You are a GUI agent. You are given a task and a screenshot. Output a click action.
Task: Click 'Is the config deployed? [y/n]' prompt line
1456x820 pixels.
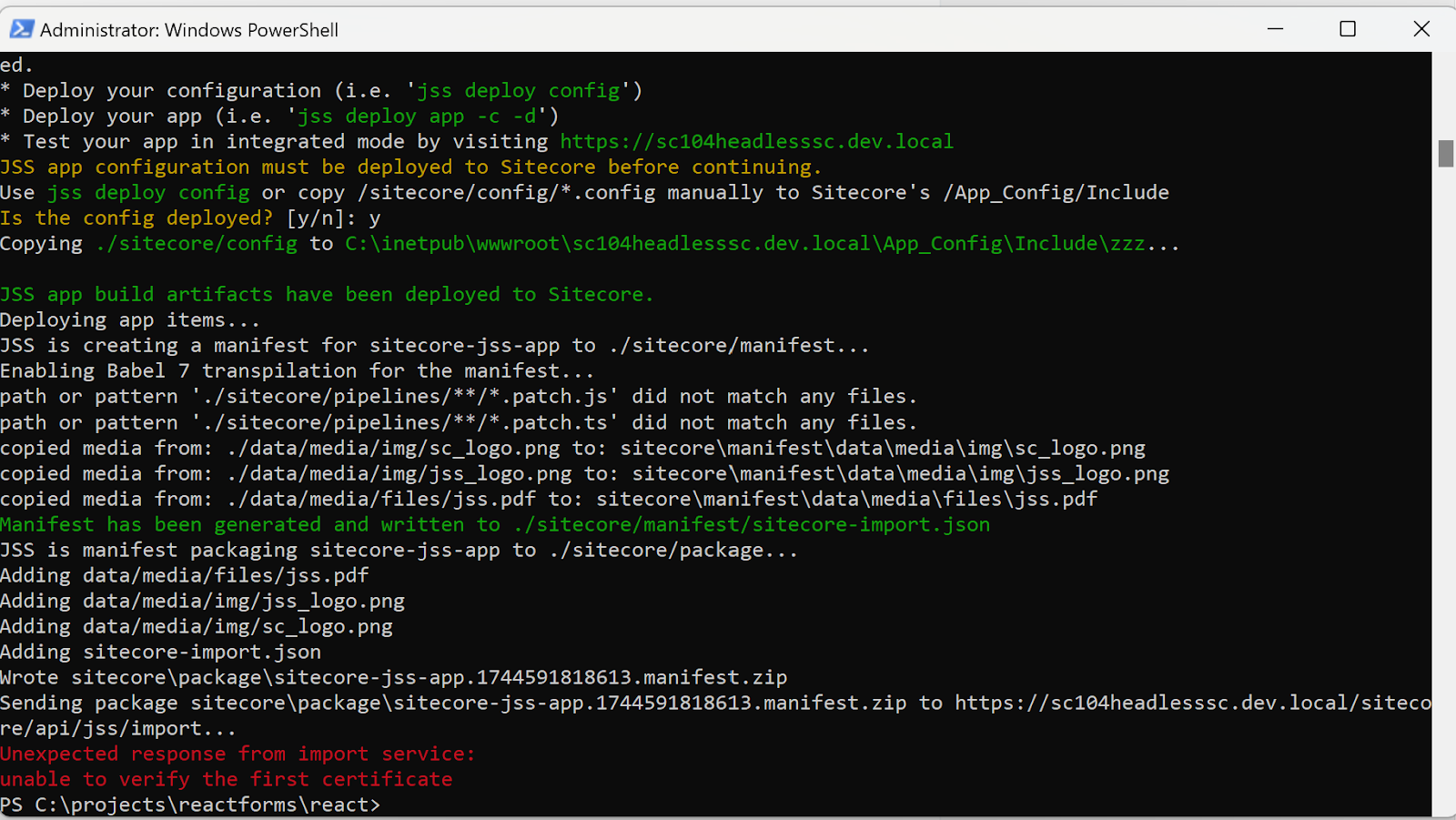coord(190,218)
